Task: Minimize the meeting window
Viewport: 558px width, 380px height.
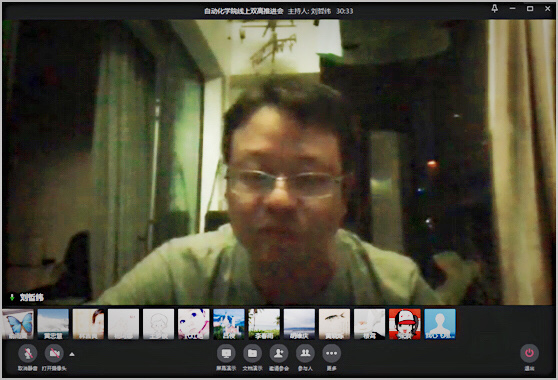Action: click(x=512, y=9)
